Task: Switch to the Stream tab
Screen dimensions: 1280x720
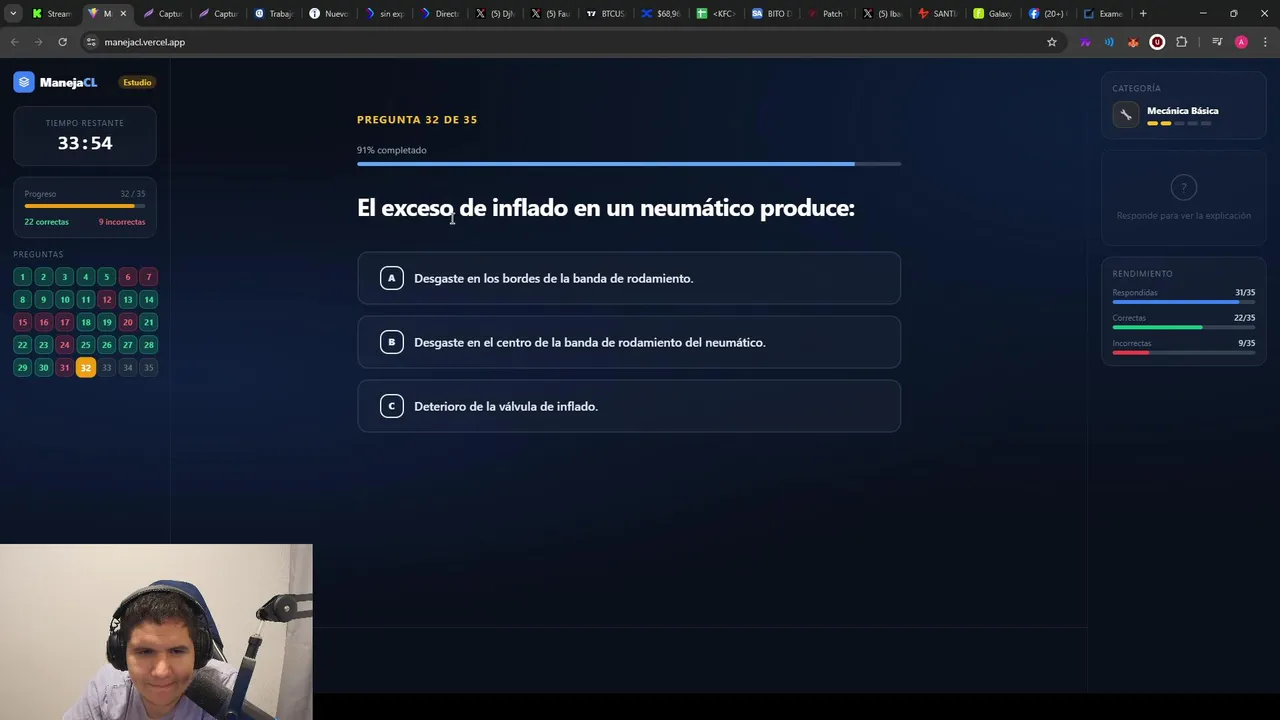Action: [52, 13]
